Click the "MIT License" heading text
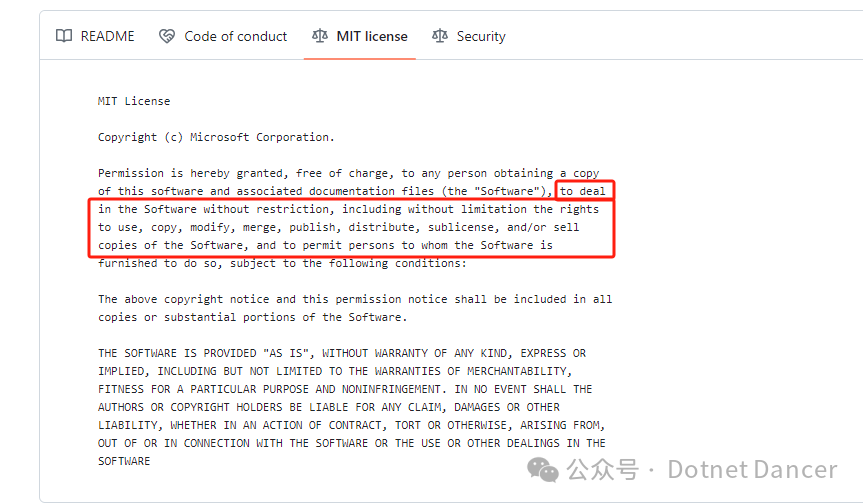The width and height of the screenshot is (863, 504). [134, 101]
